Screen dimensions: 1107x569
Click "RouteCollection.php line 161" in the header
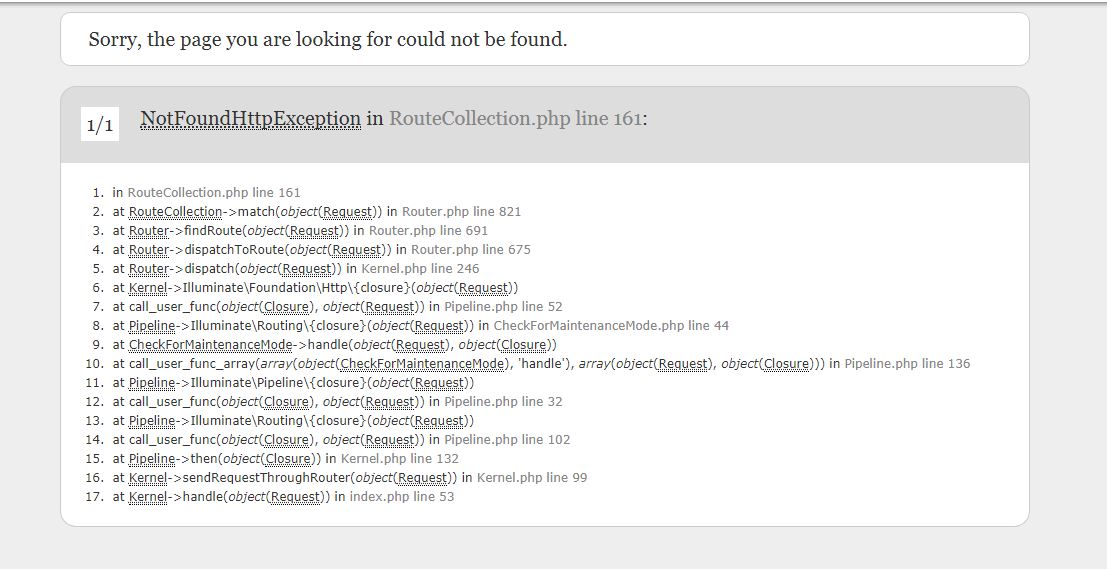[514, 119]
